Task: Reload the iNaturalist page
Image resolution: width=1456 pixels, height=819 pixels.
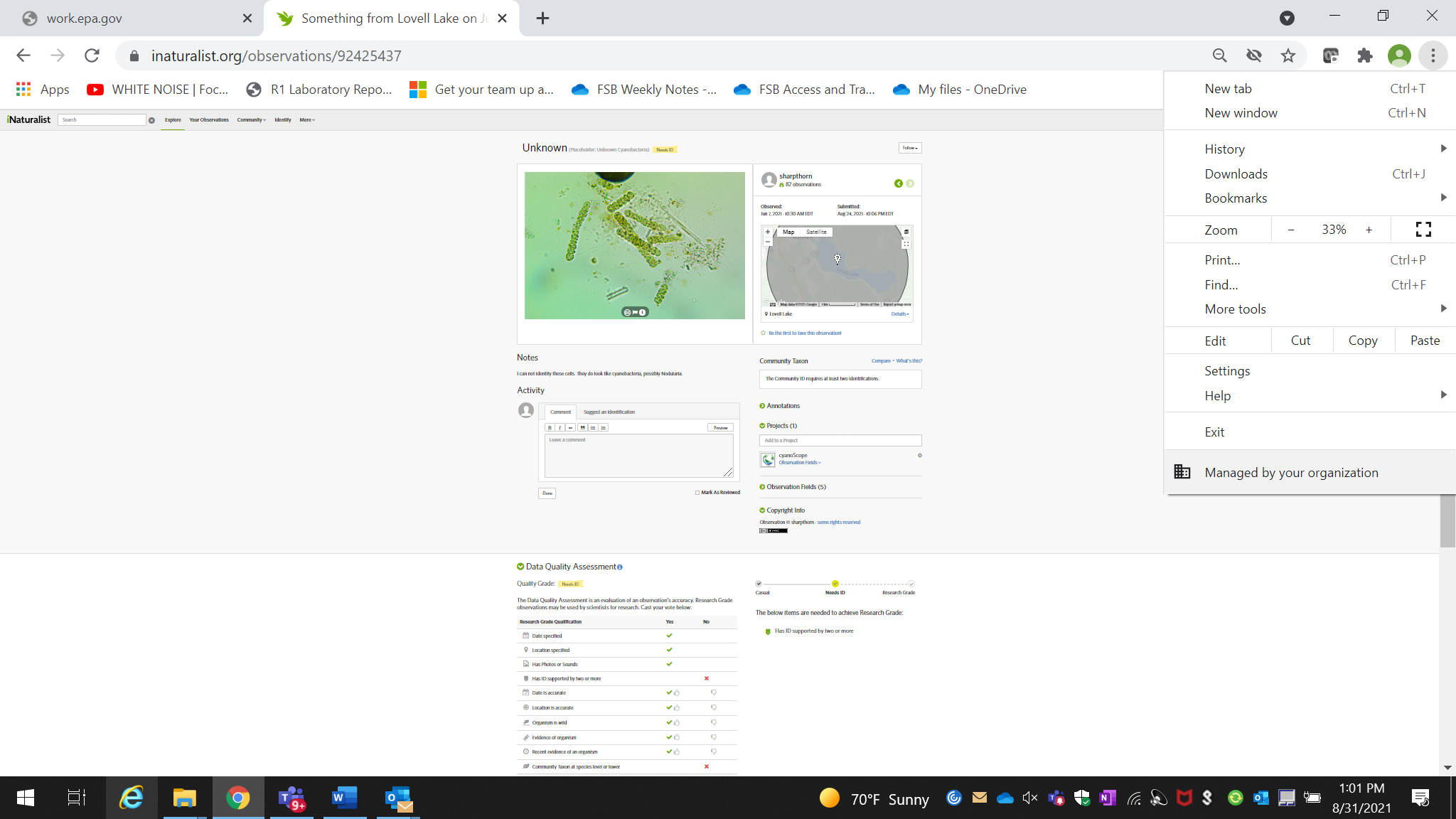Action: [x=92, y=55]
